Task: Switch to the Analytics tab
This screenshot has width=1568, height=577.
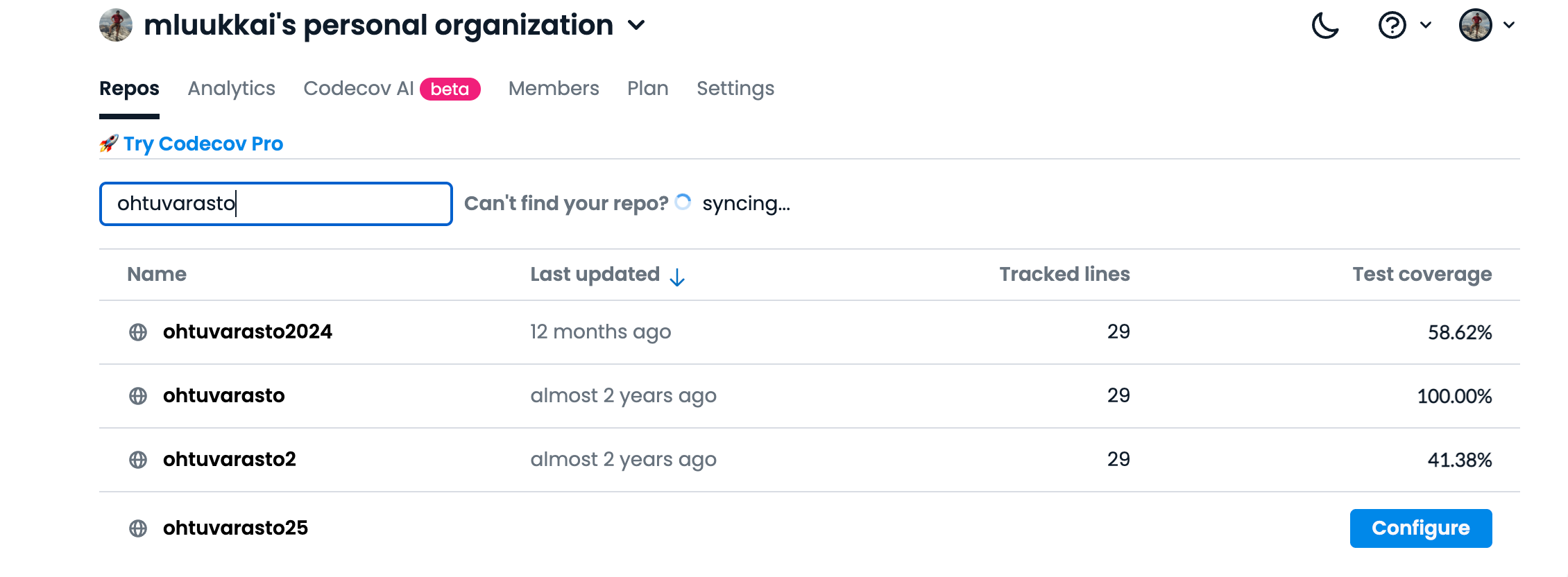Action: point(231,89)
